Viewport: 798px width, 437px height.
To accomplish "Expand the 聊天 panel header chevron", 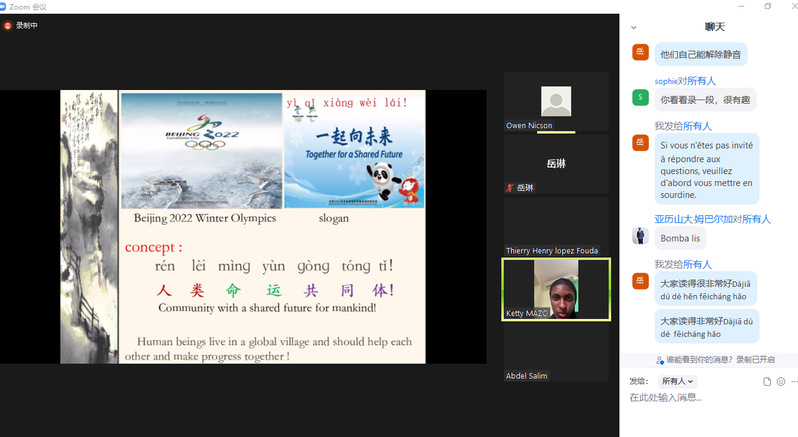I will tap(636, 26).
